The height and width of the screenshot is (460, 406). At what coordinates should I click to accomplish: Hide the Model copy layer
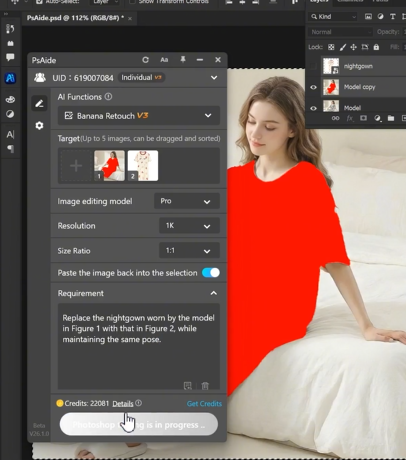[313, 87]
